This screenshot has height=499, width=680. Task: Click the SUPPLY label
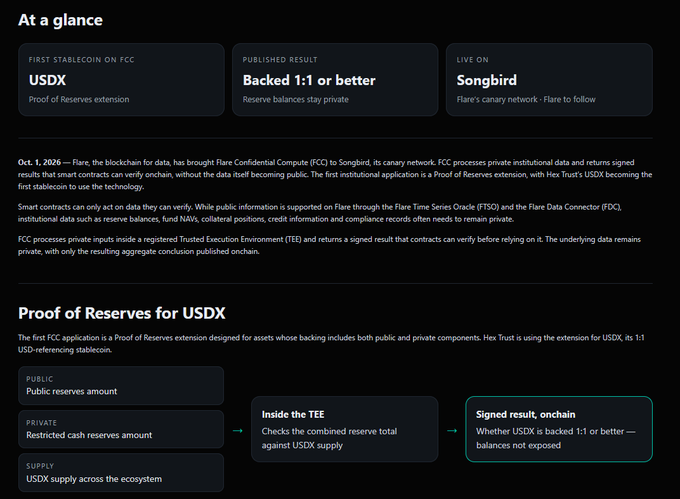click(x=40, y=466)
